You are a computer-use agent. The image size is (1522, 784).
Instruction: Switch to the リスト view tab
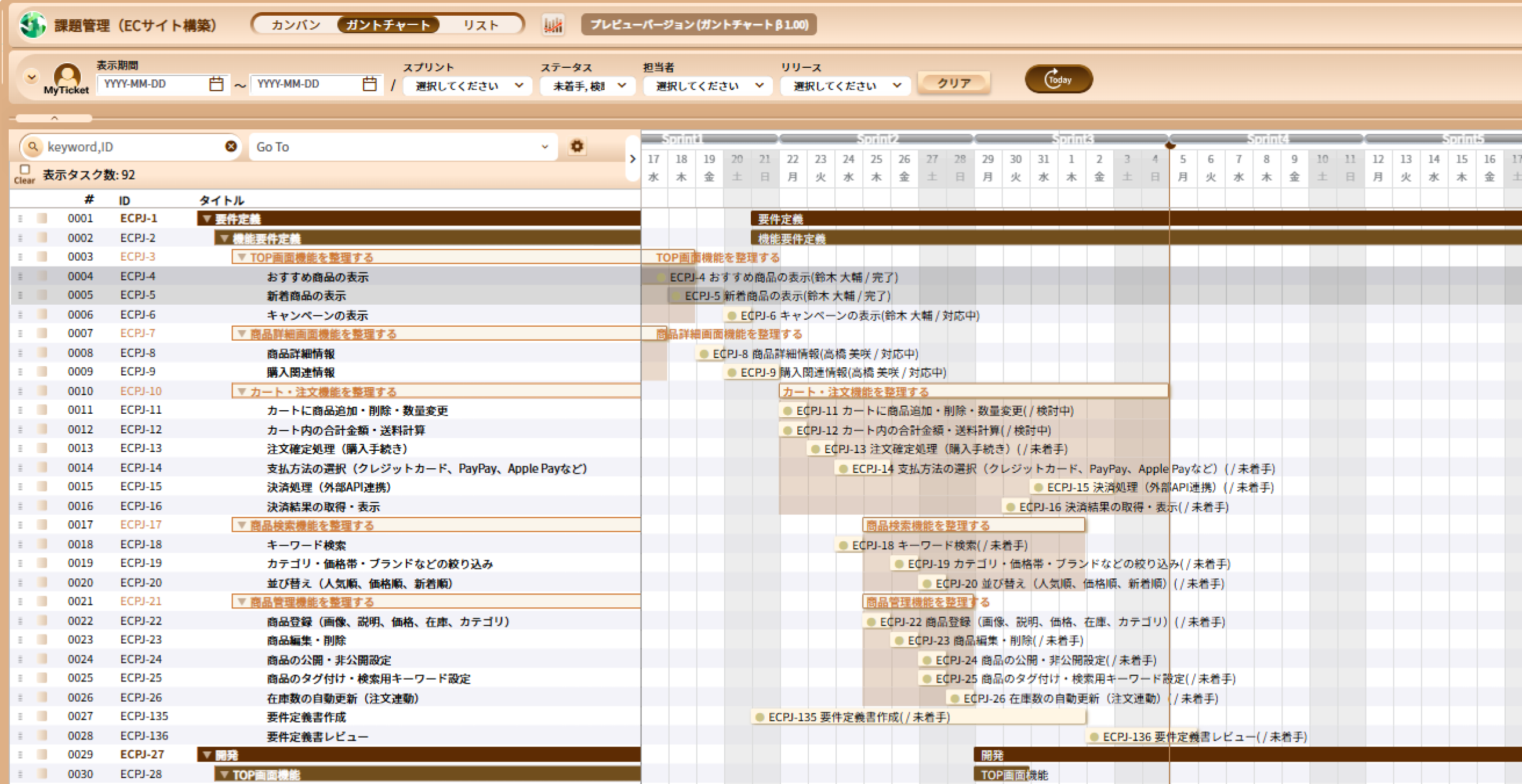pyautogui.click(x=480, y=25)
